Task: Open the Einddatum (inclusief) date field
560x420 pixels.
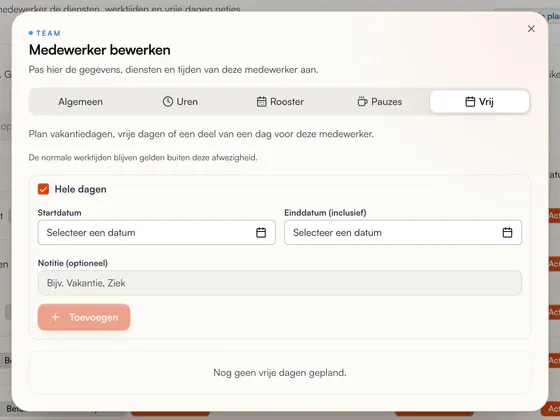Action: point(403,232)
